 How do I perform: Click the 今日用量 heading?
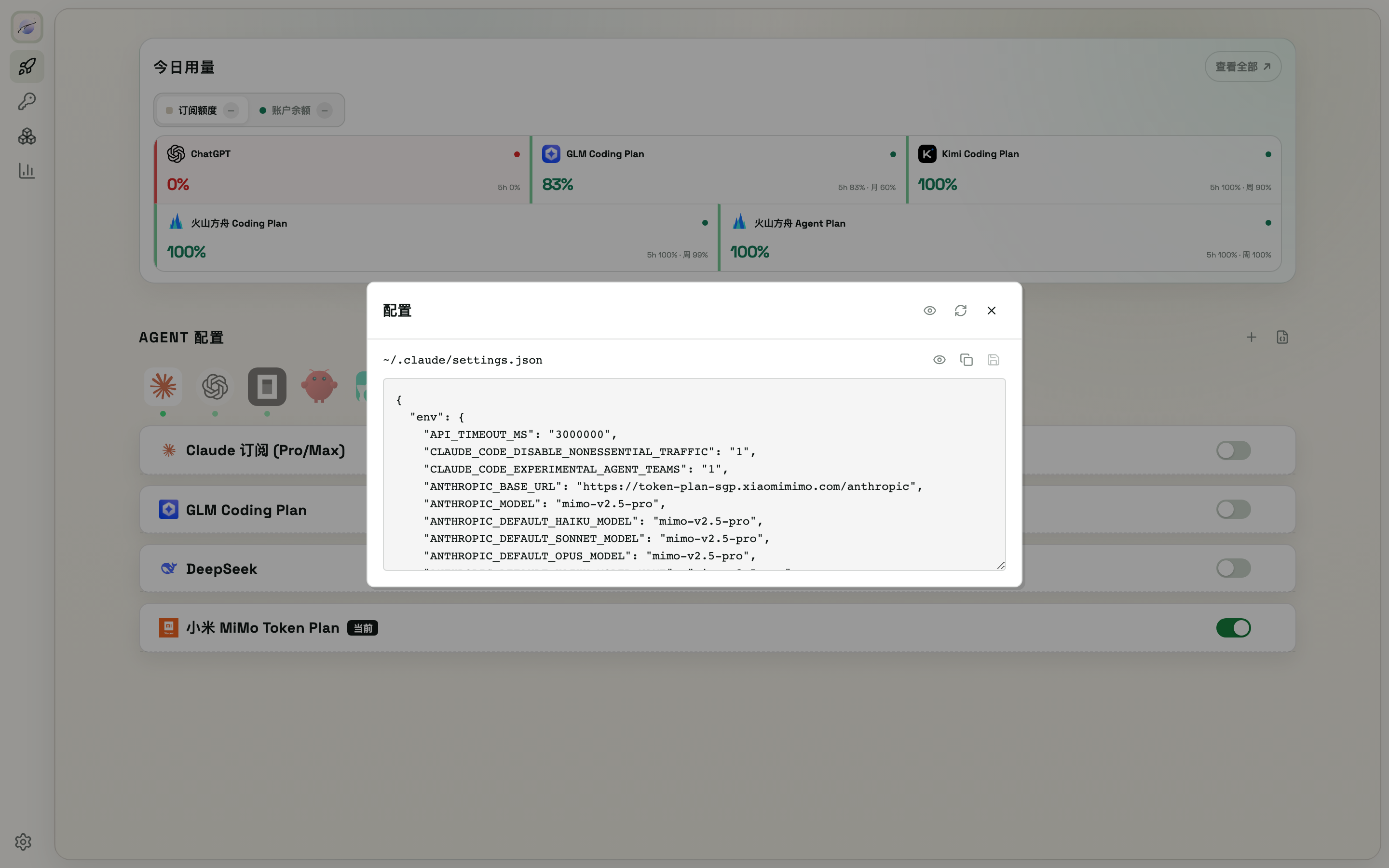point(184,67)
